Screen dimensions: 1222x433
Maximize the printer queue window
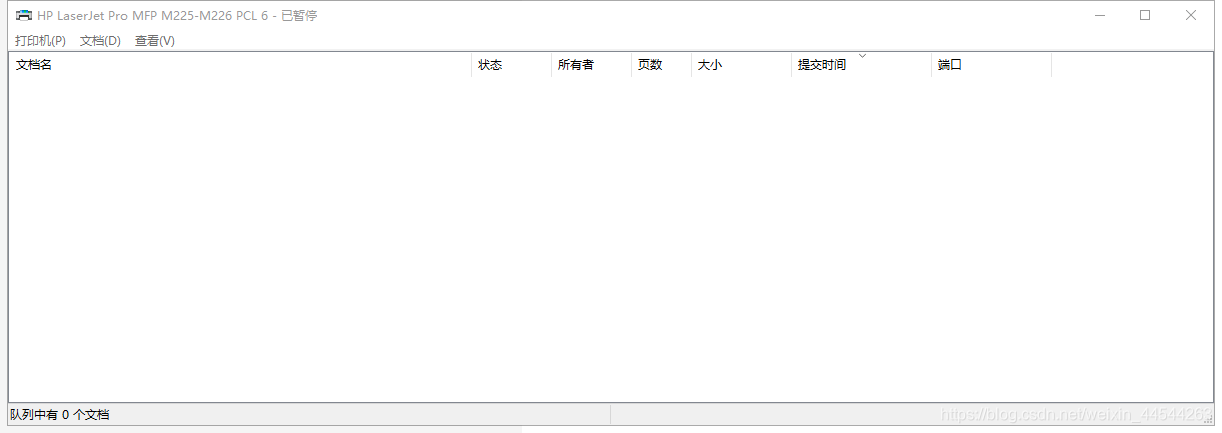click(x=1145, y=15)
